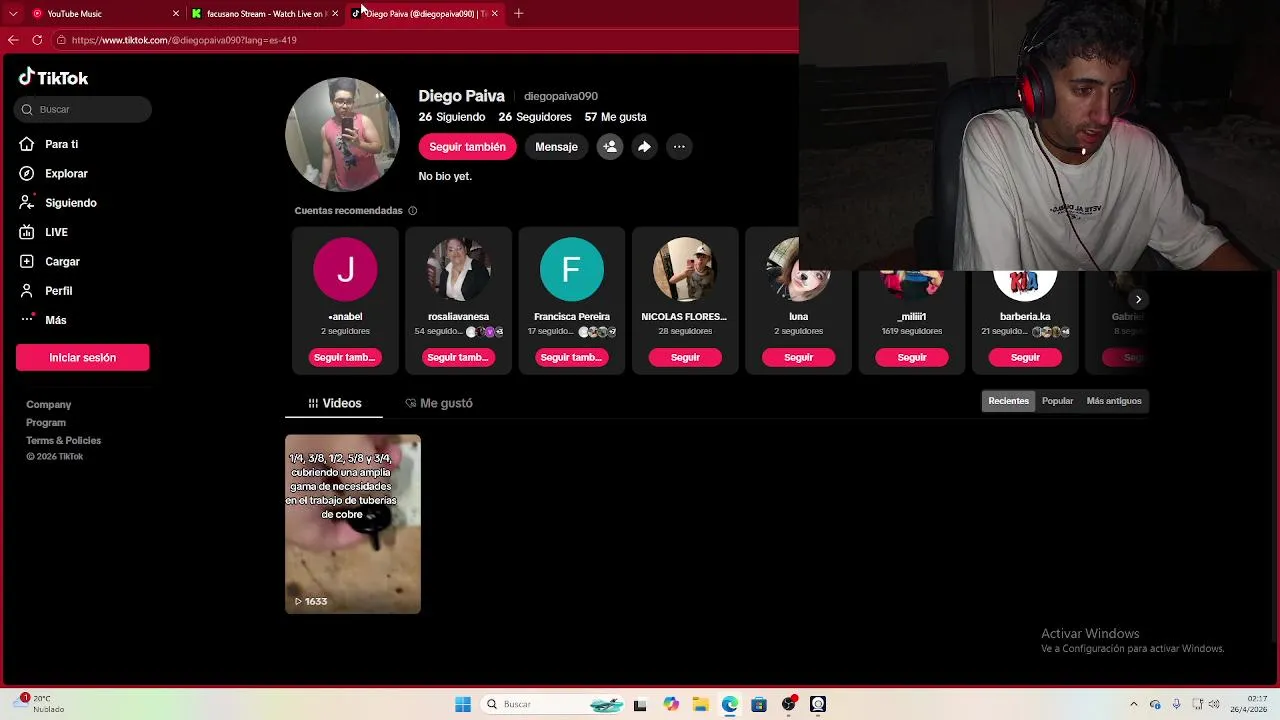The image size is (1280, 720).
Task: Open a new browser tab
Action: tap(518, 14)
